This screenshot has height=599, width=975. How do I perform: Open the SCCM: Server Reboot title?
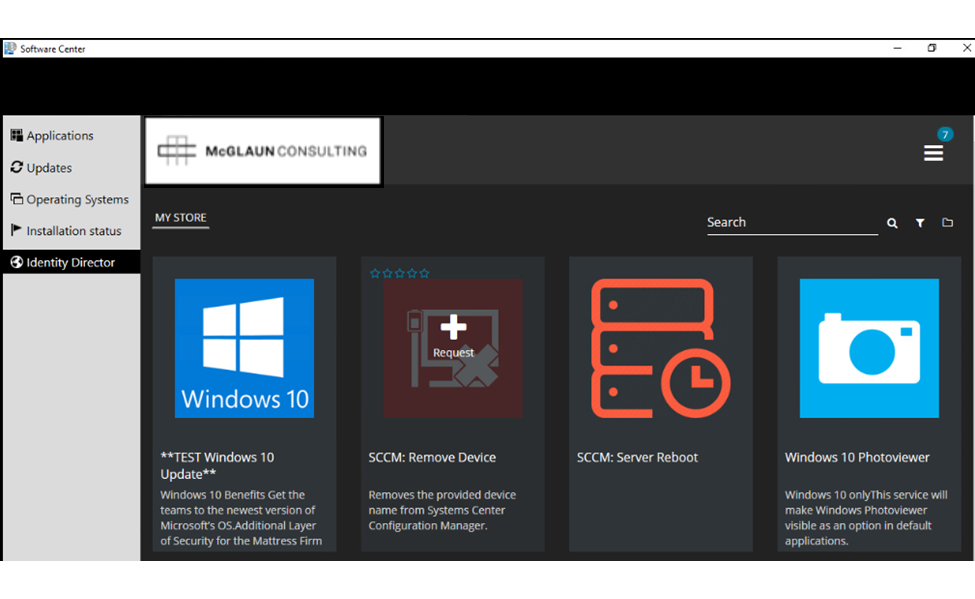637,457
